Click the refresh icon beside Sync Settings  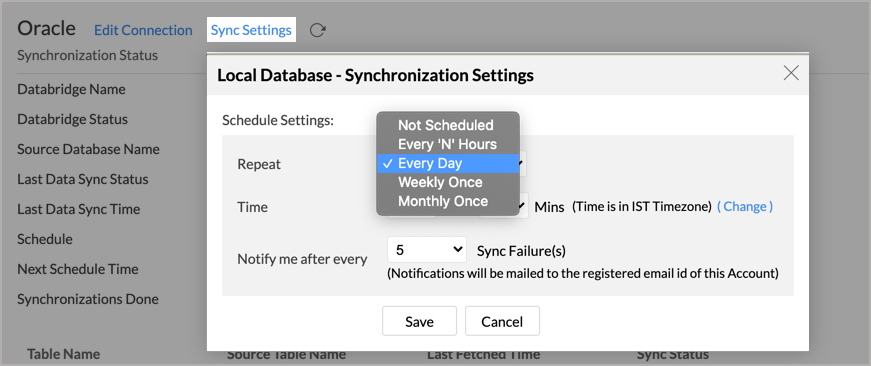coord(317,30)
